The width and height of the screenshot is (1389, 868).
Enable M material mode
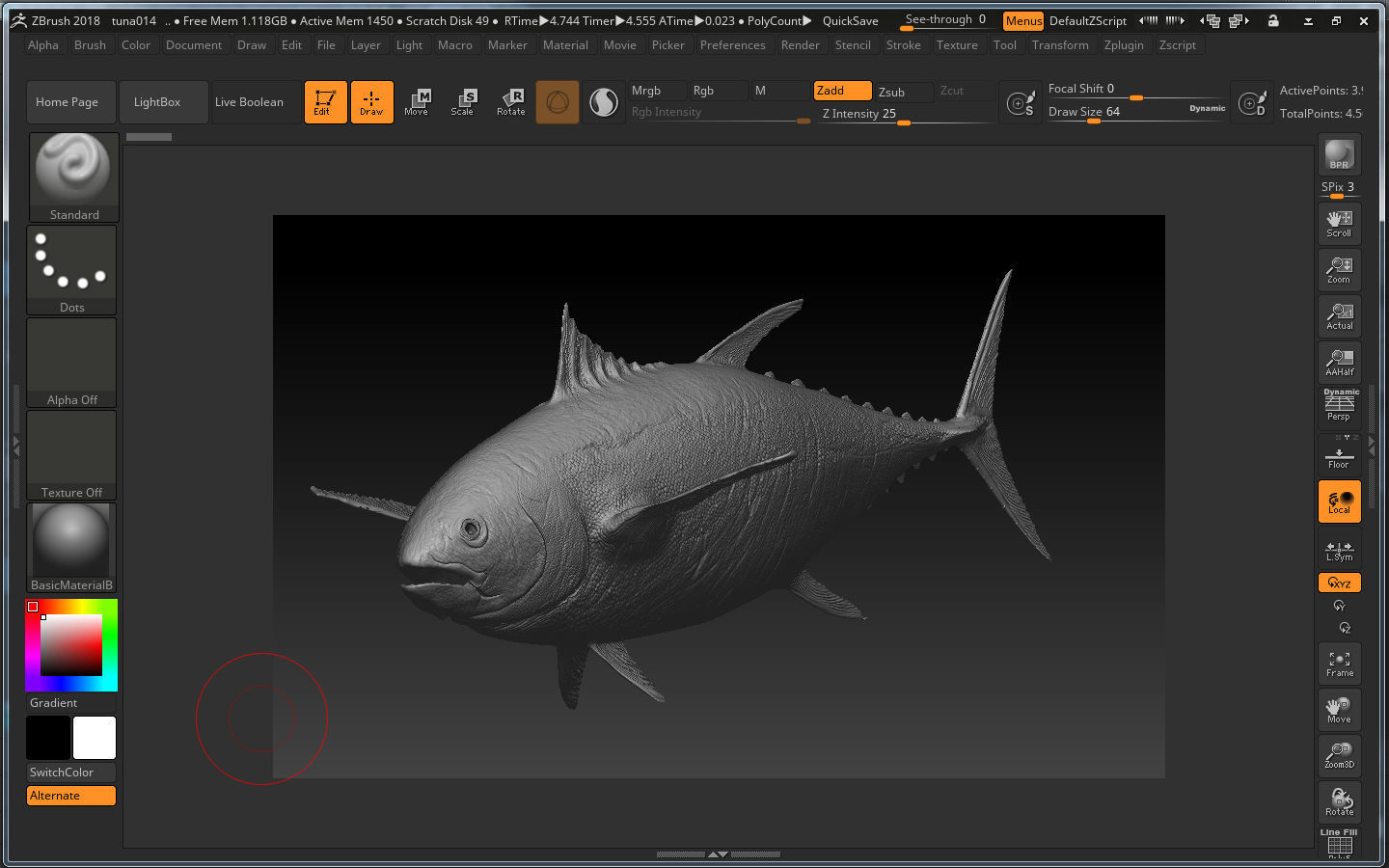tap(780, 91)
